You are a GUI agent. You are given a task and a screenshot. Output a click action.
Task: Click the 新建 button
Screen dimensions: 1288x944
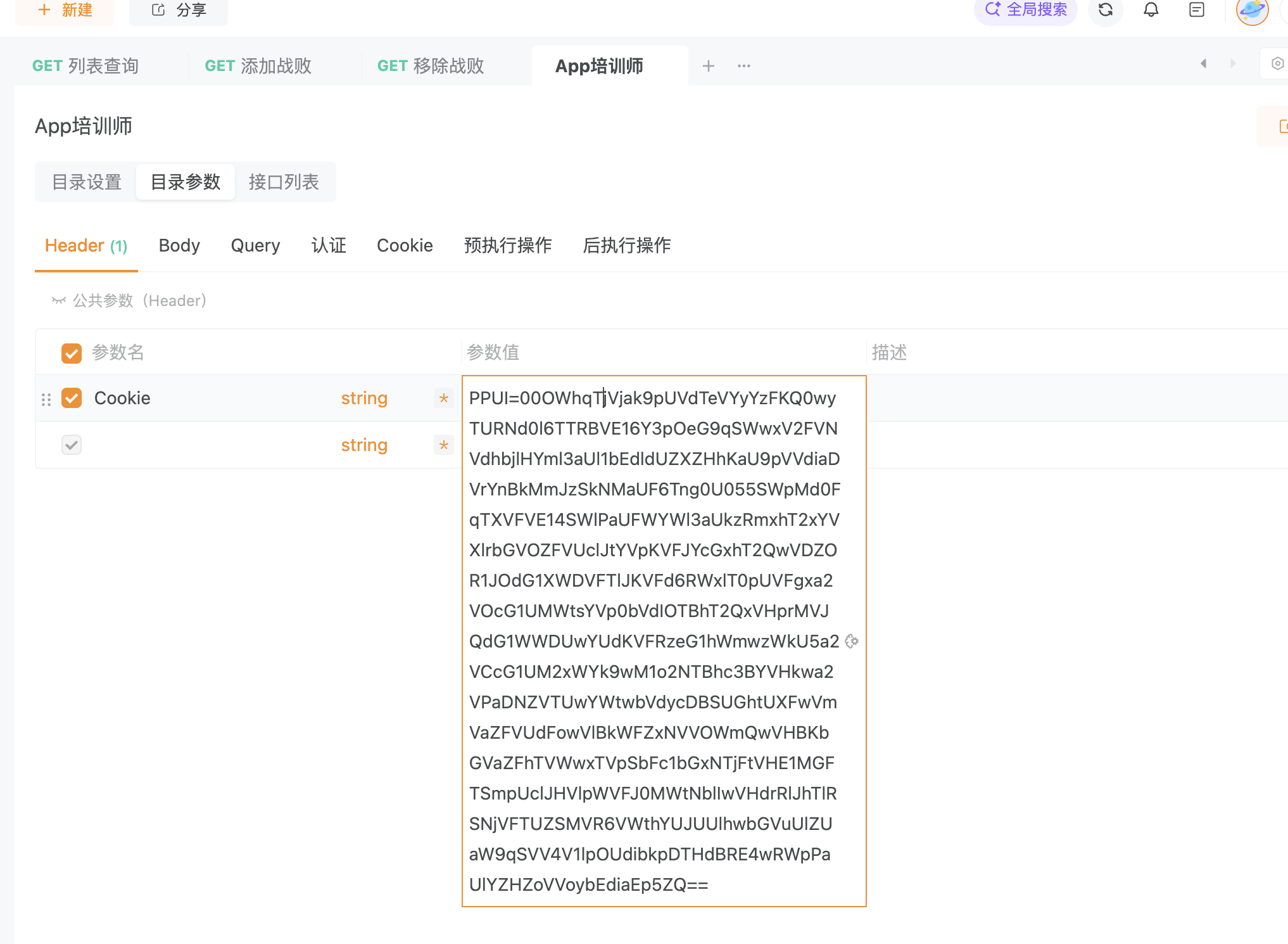(x=65, y=10)
